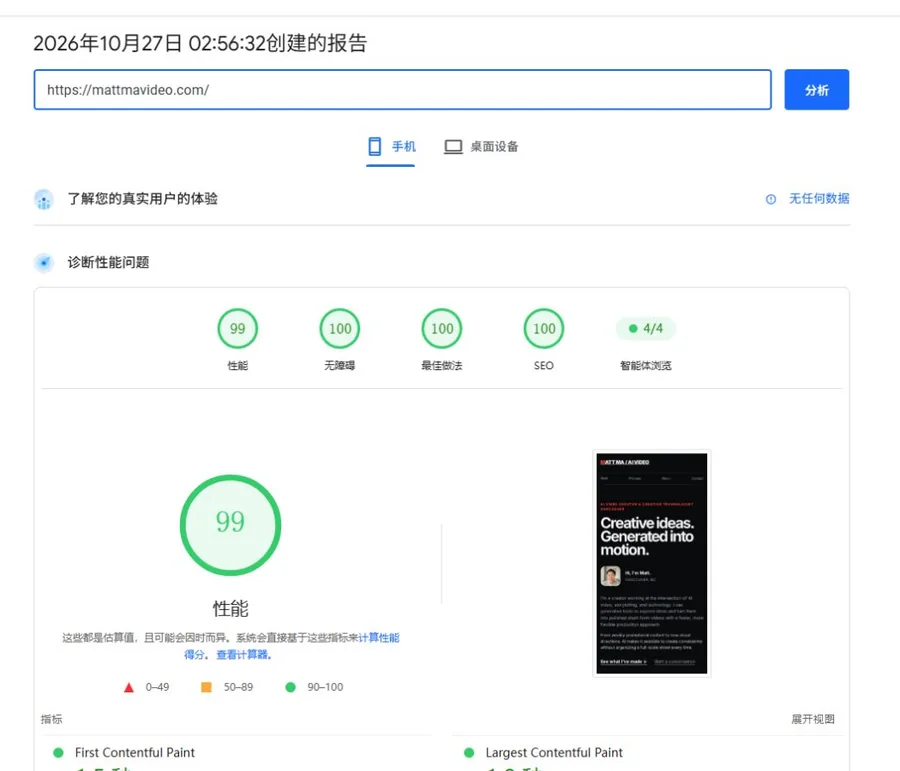Select the 99 性能 score gauge

[x=237, y=328]
